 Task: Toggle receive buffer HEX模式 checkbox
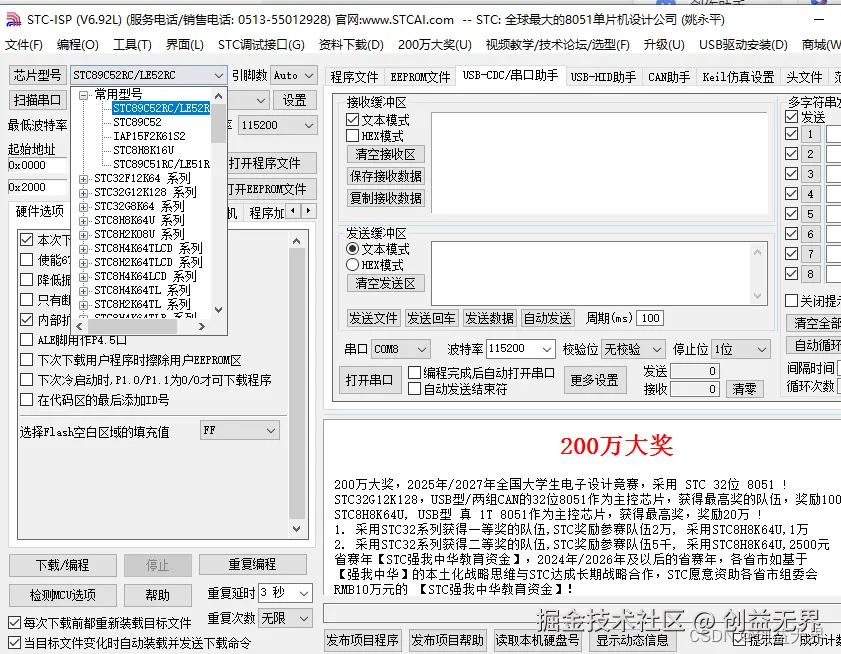352,136
